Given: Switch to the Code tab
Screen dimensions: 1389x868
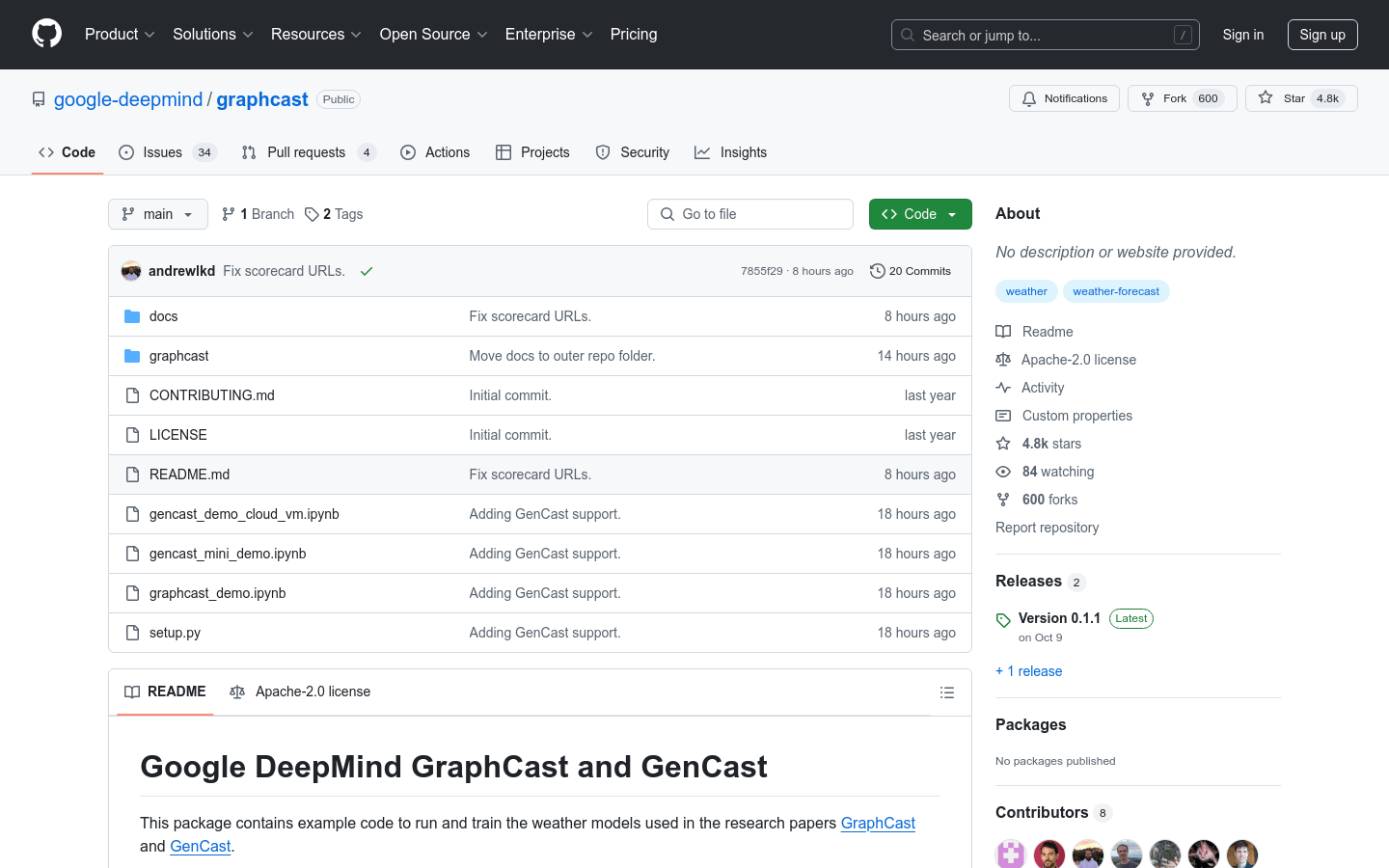Looking at the screenshot, I should coord(68,152).
